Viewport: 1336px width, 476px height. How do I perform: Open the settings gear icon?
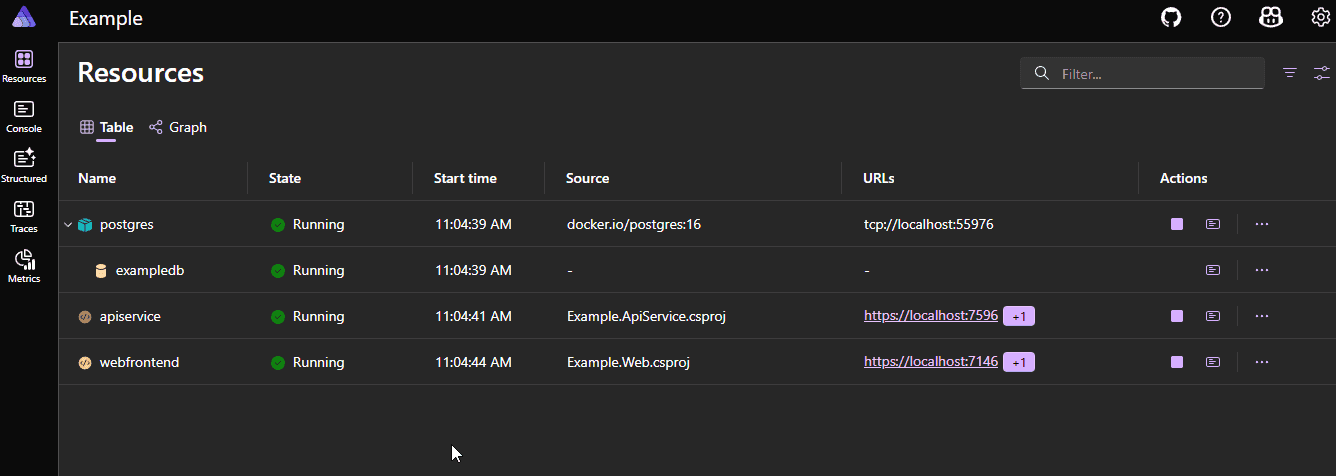1321,17
